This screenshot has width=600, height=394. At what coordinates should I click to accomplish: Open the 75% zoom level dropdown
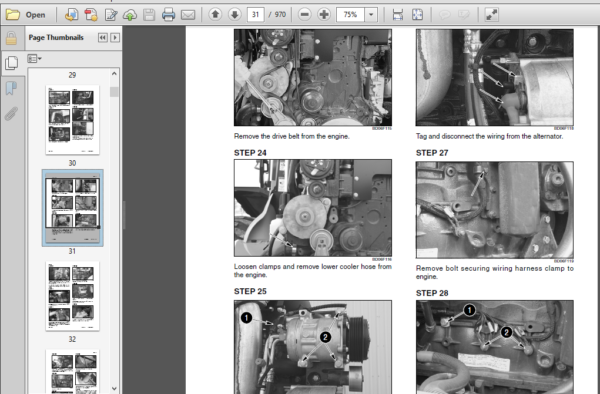(371, 15)
